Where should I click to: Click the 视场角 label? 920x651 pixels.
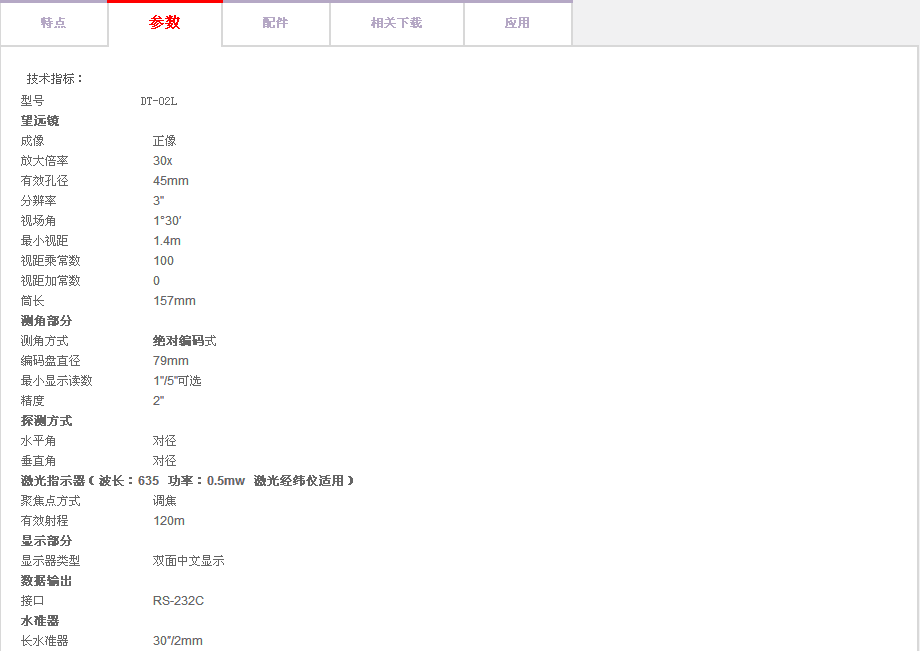[38, 221]
